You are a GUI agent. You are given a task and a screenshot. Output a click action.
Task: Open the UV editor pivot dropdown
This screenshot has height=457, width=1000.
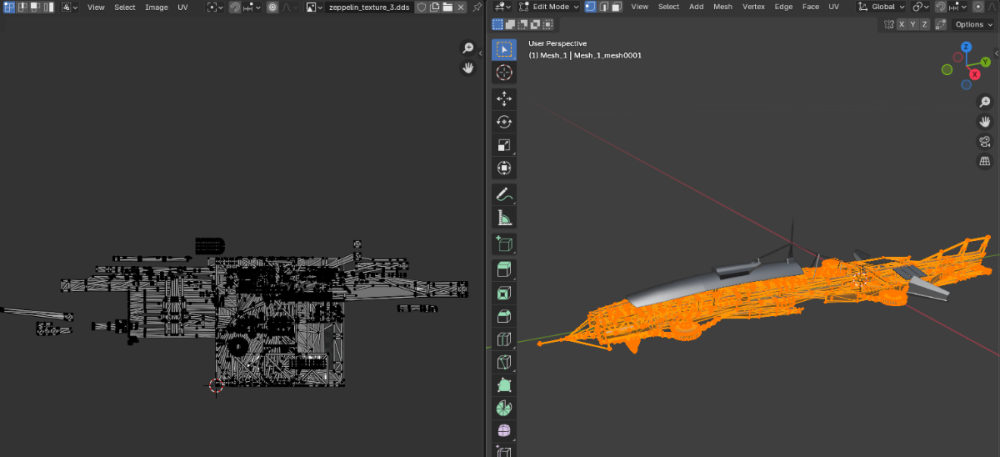point(216,7)
